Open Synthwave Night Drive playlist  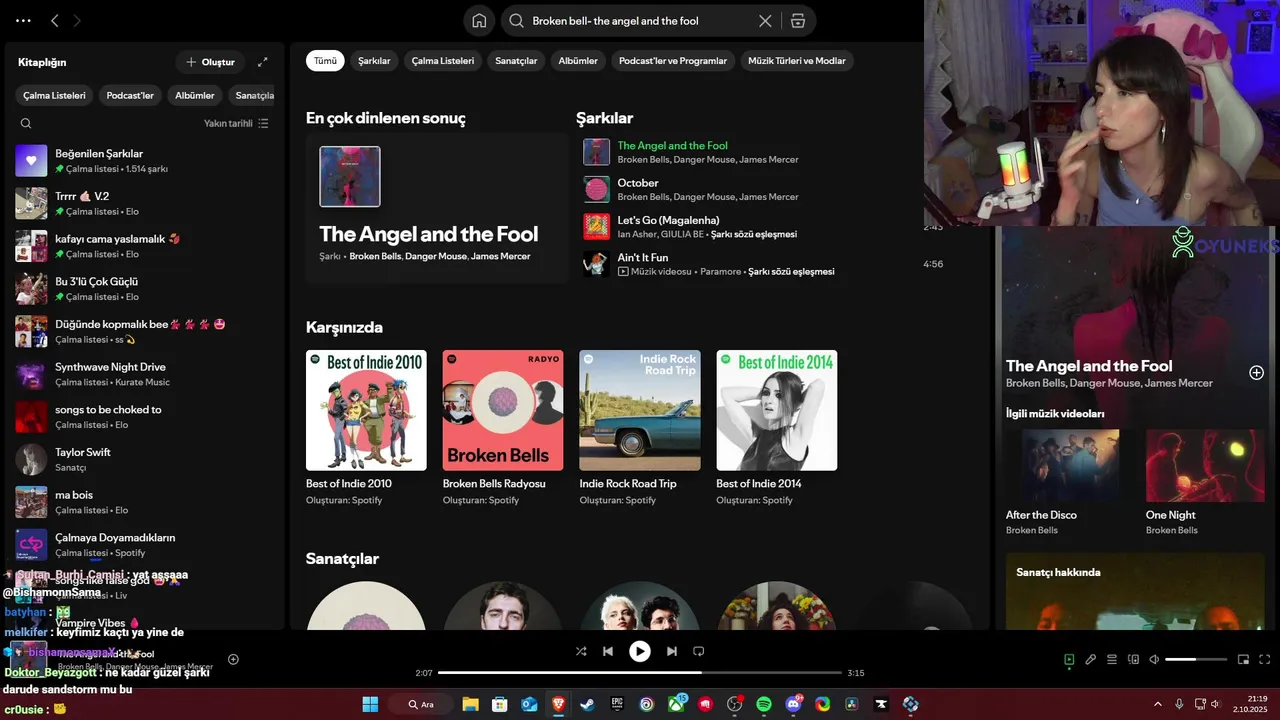point(145,374)
